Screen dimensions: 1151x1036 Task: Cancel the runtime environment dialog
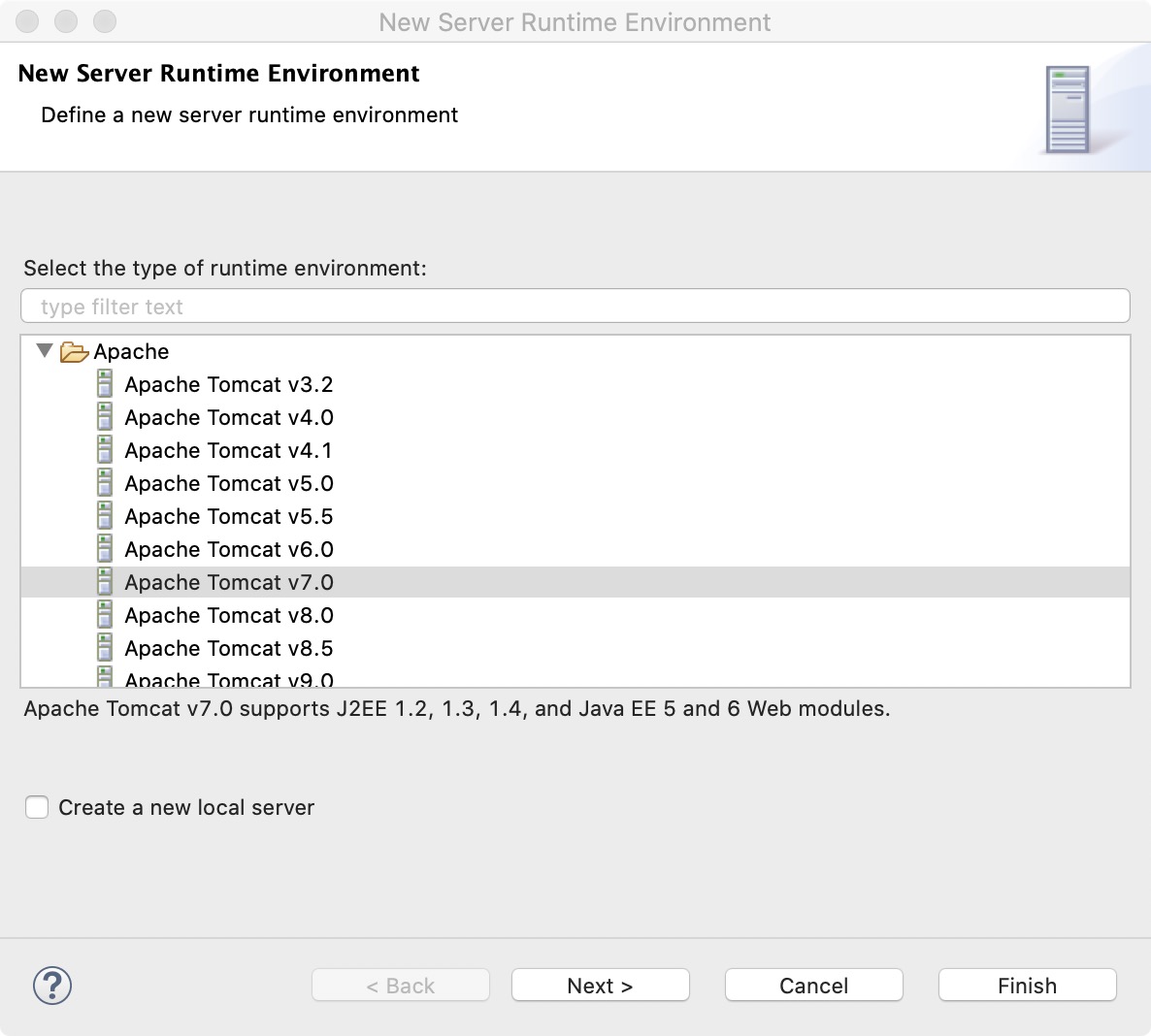814,986
